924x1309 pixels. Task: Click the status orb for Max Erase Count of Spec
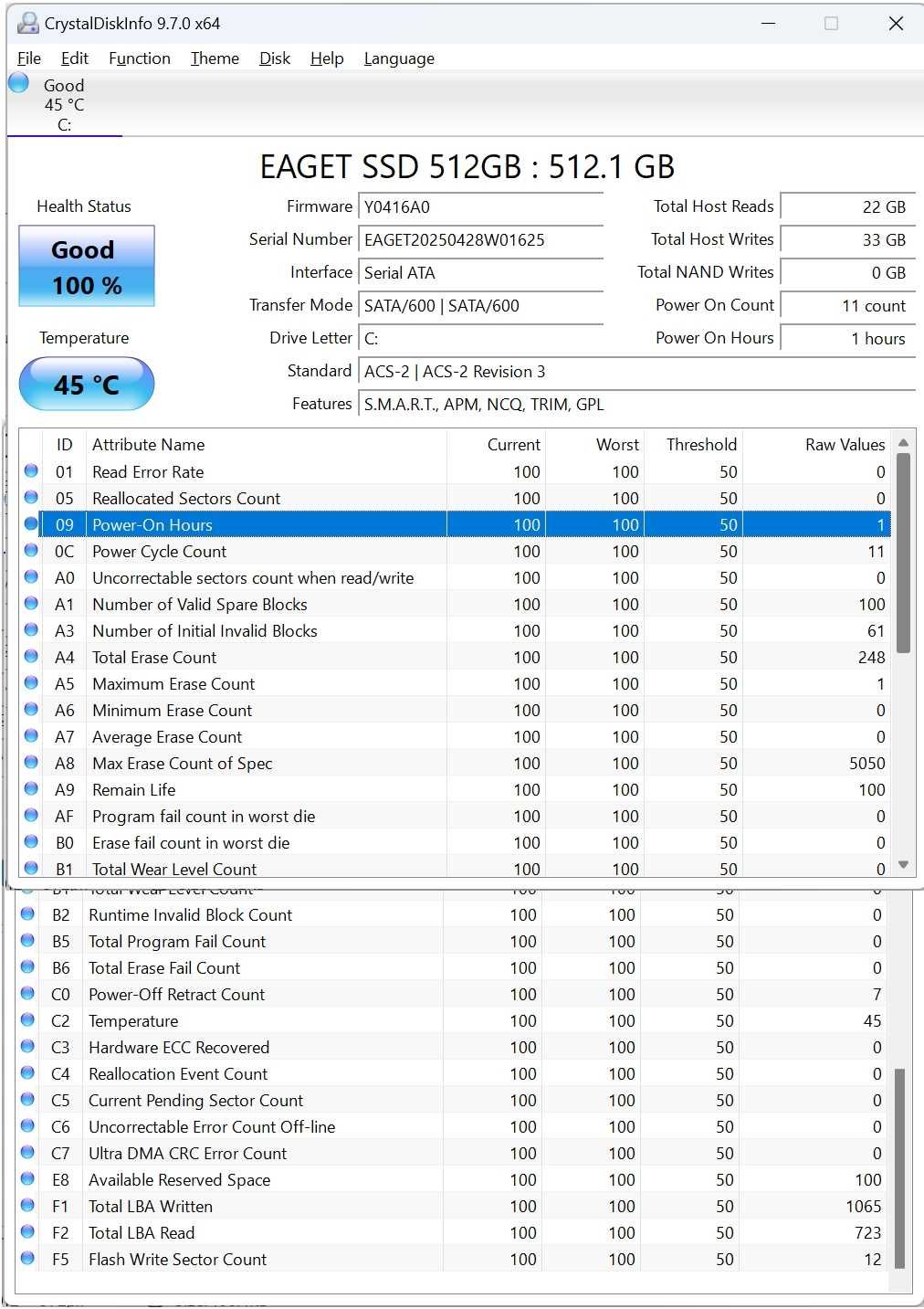[31, 763]
